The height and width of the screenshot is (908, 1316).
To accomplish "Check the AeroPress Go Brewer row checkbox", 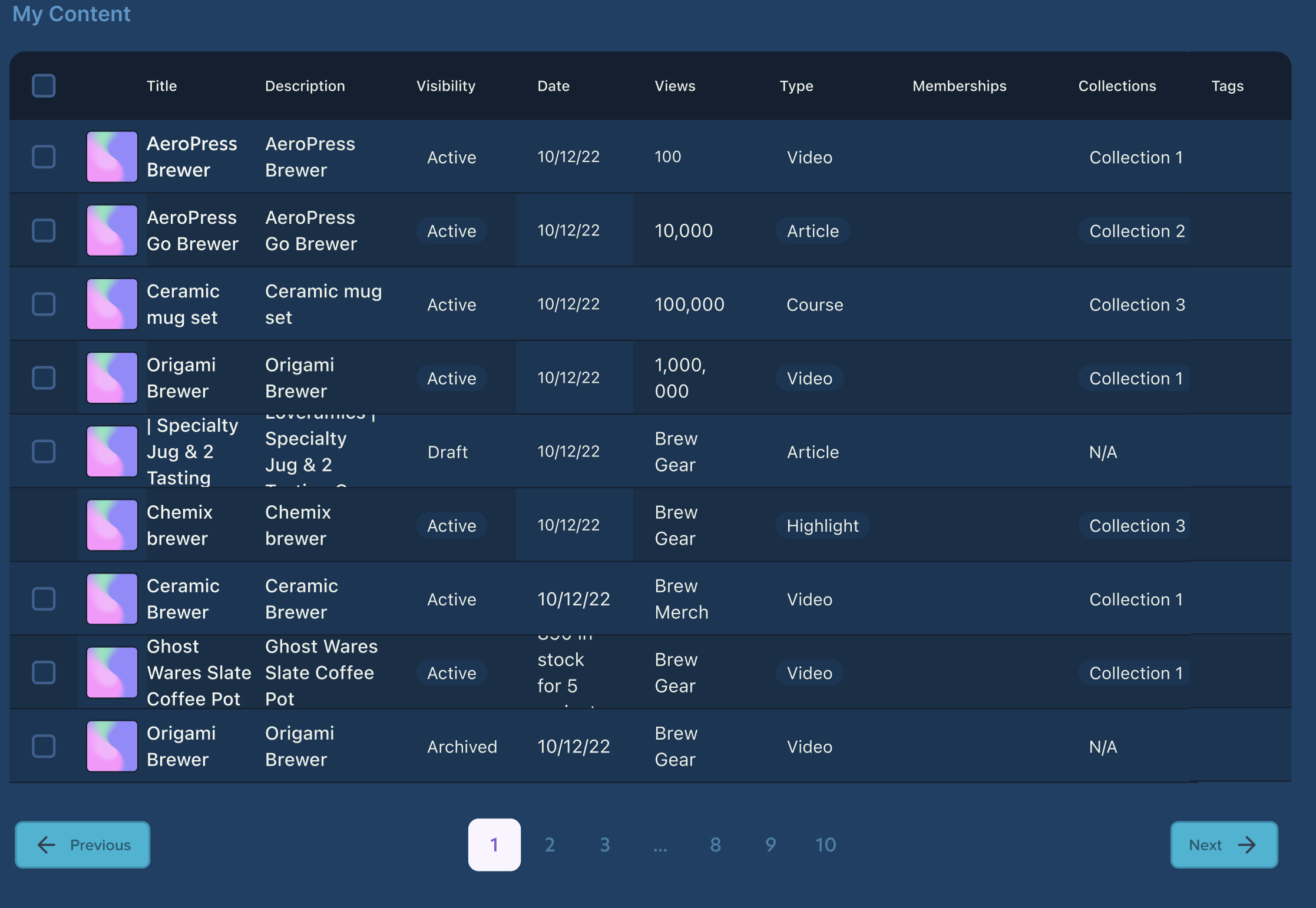I will (43, 230).
